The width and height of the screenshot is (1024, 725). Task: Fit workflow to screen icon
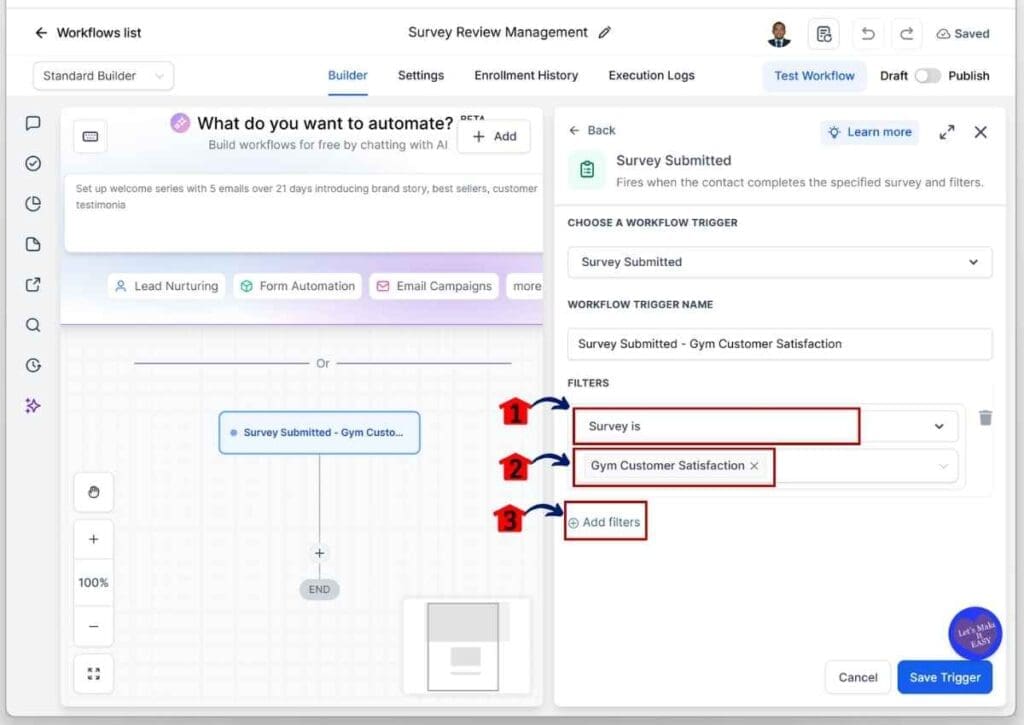tap(93, 673)
